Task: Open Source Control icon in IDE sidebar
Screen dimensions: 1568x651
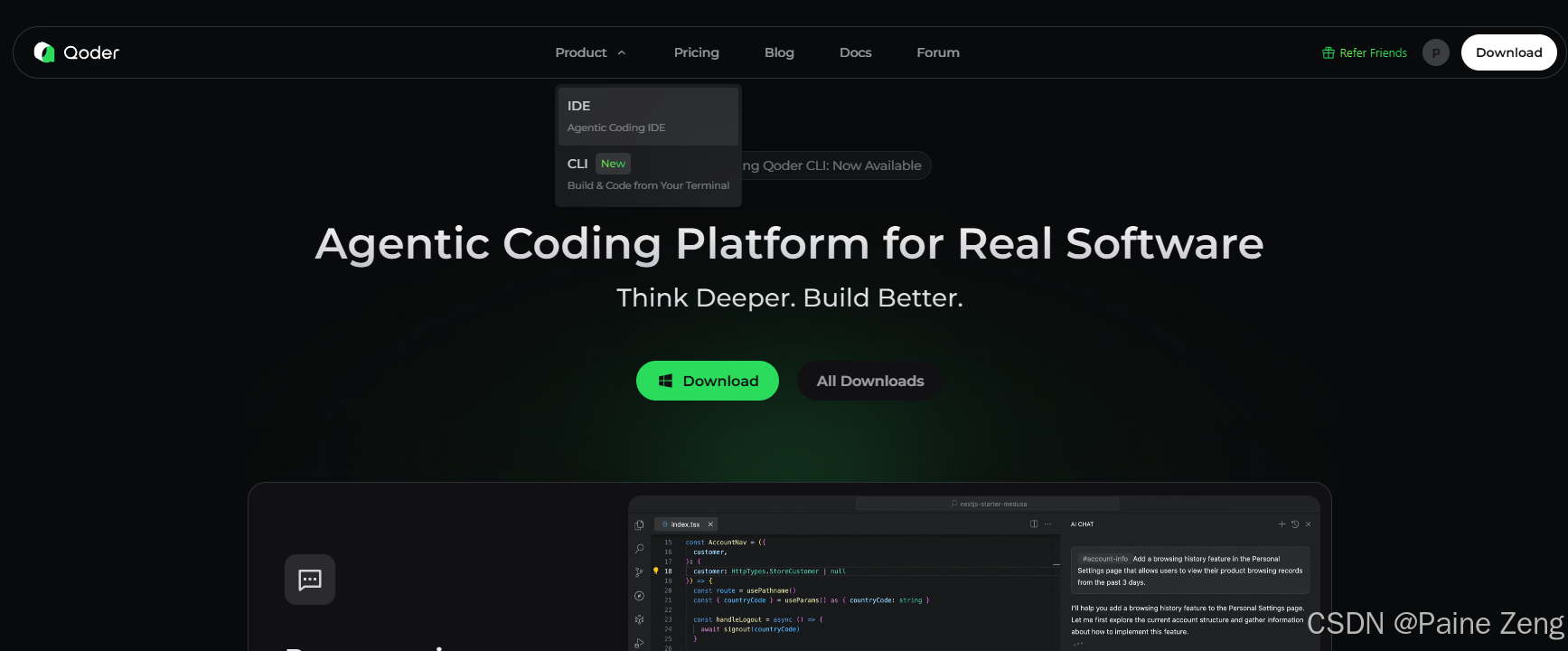Action: point(639,571)
